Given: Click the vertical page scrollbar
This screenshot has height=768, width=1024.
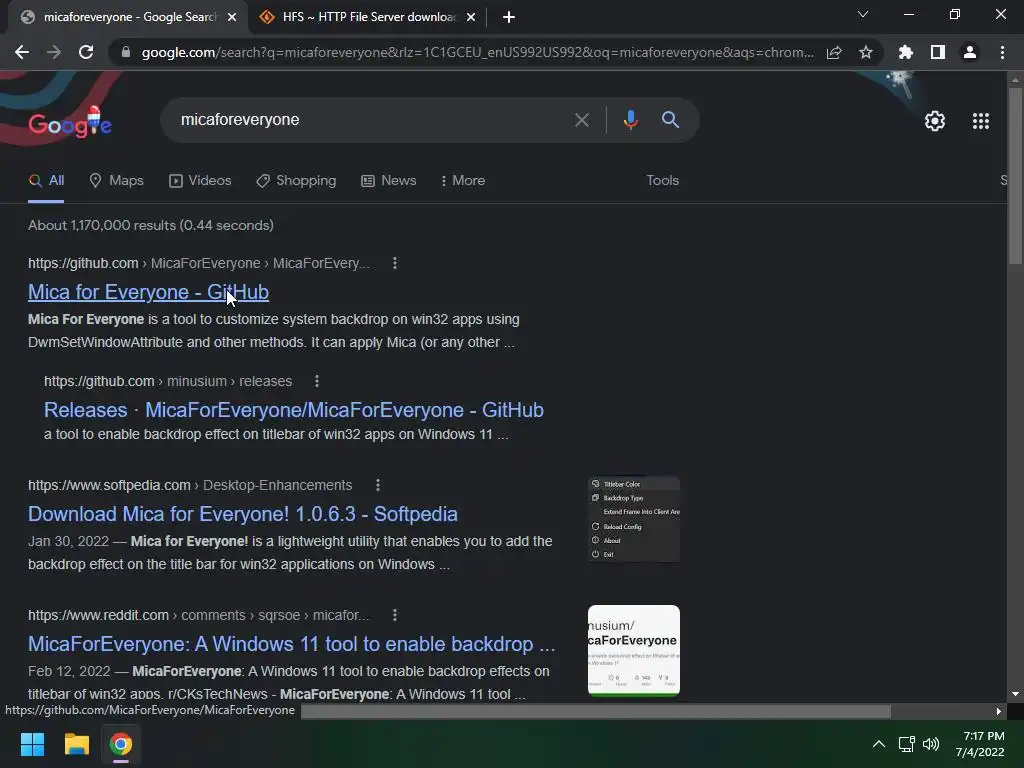Looking at the screenshot, I should pos(1014,176).
